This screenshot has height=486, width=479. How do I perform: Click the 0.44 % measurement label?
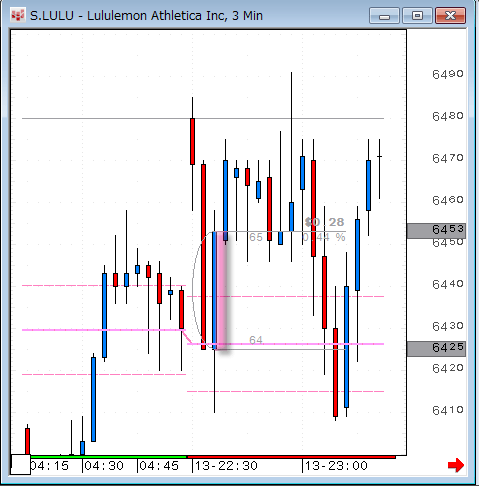tap(324, 237)
